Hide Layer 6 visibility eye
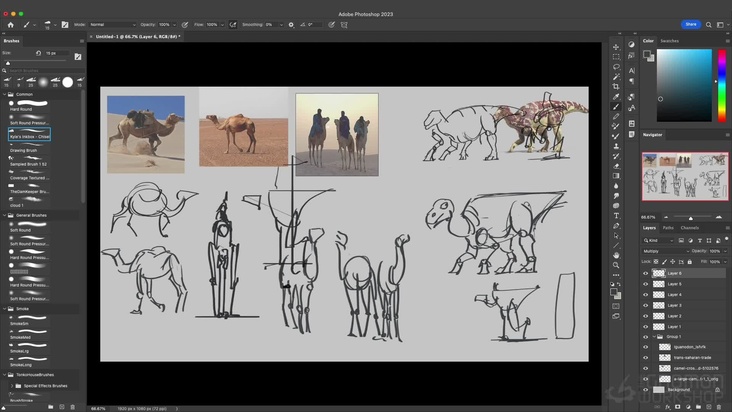 pos(646,273)
